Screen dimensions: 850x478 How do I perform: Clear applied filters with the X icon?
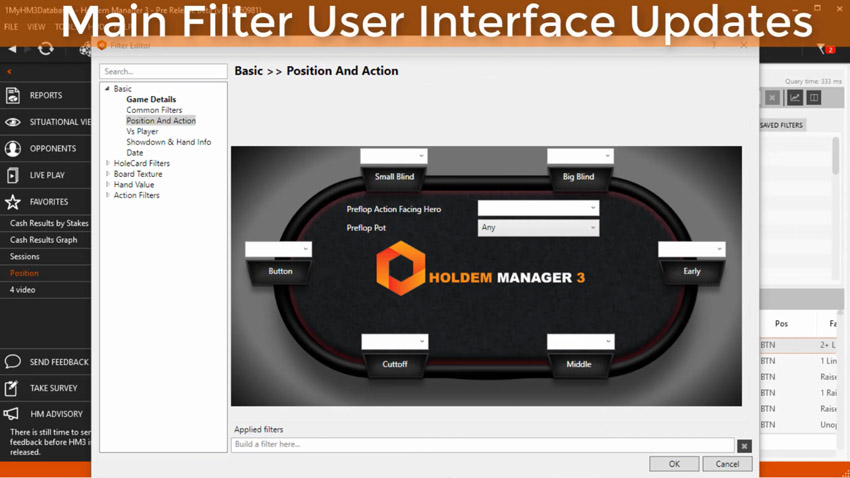click(x=744, y=445)
